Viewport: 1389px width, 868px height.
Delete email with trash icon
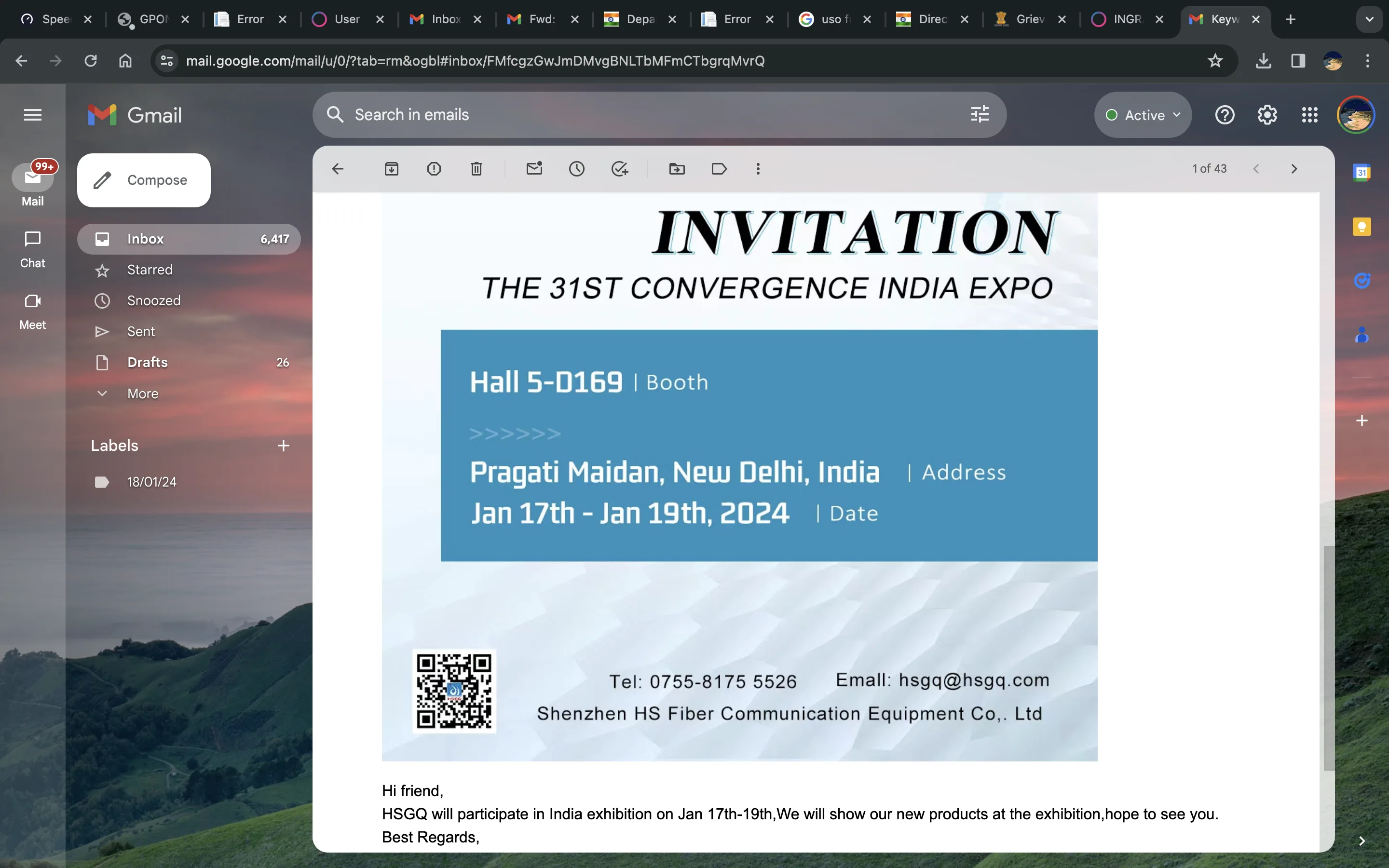(477, 169)
